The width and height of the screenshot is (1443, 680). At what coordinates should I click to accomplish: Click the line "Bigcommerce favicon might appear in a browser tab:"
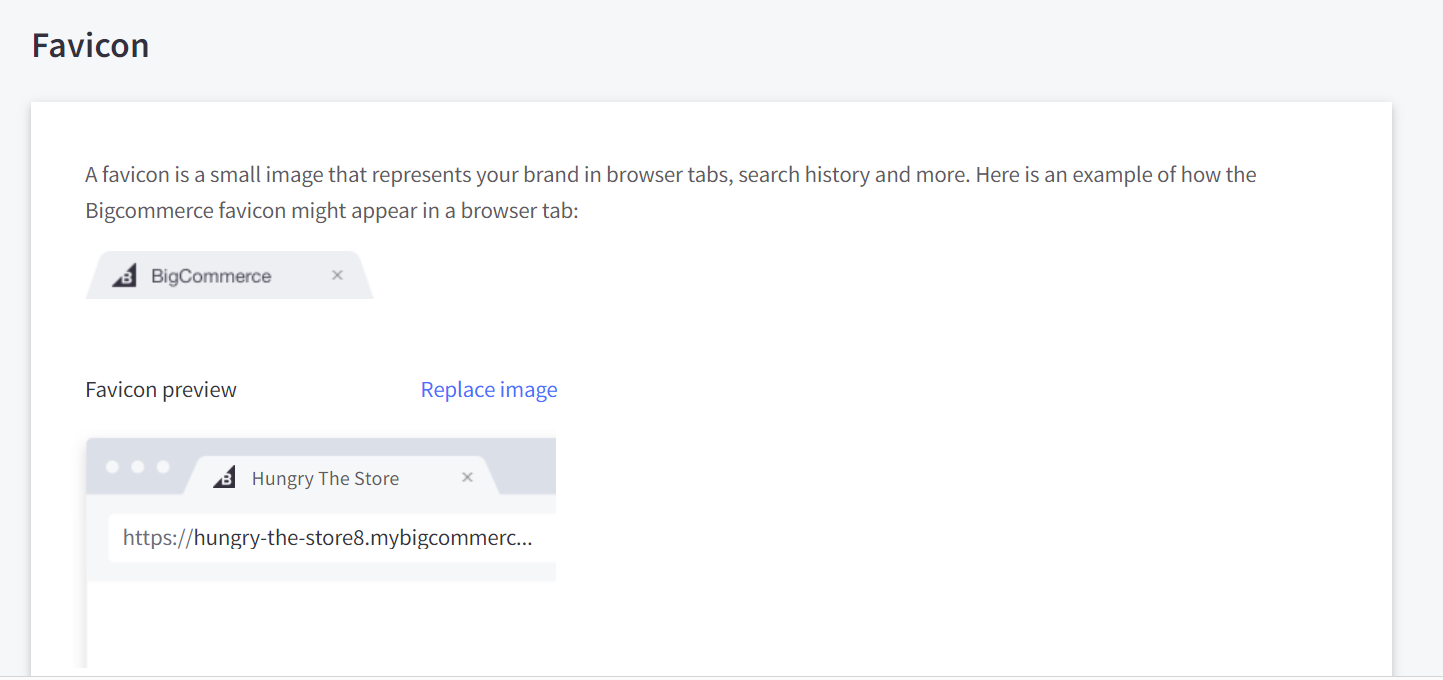point(332,212)
